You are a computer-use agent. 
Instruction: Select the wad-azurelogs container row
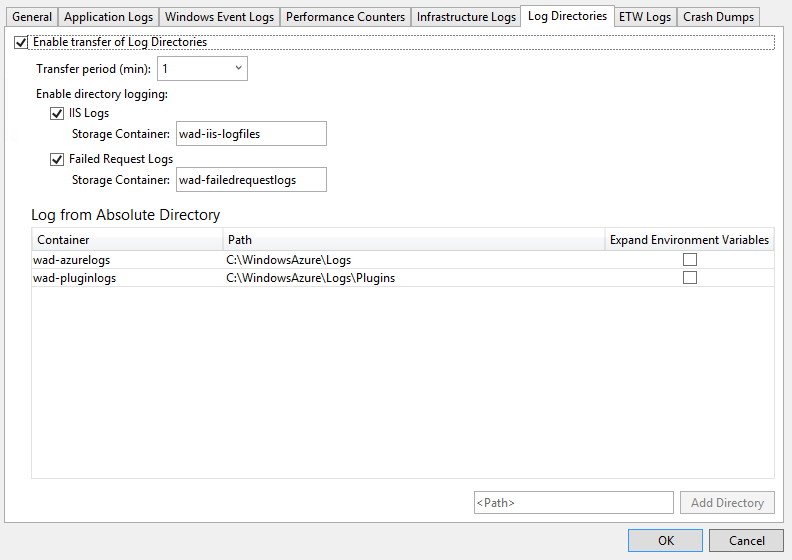tap(72, 260)
